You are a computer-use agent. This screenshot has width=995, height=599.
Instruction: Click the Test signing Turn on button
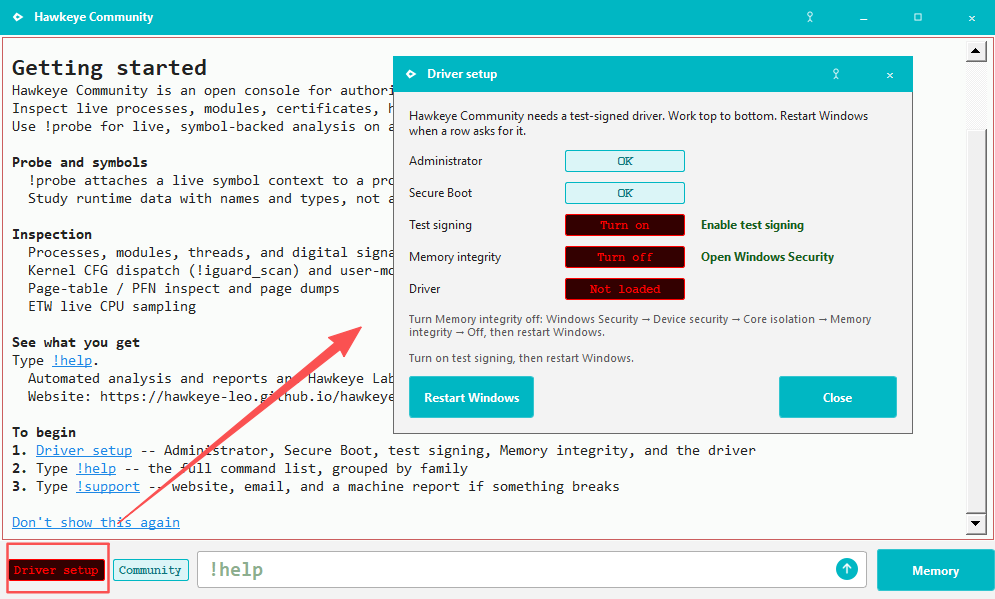pyautogui.click(x=624, y=225)
